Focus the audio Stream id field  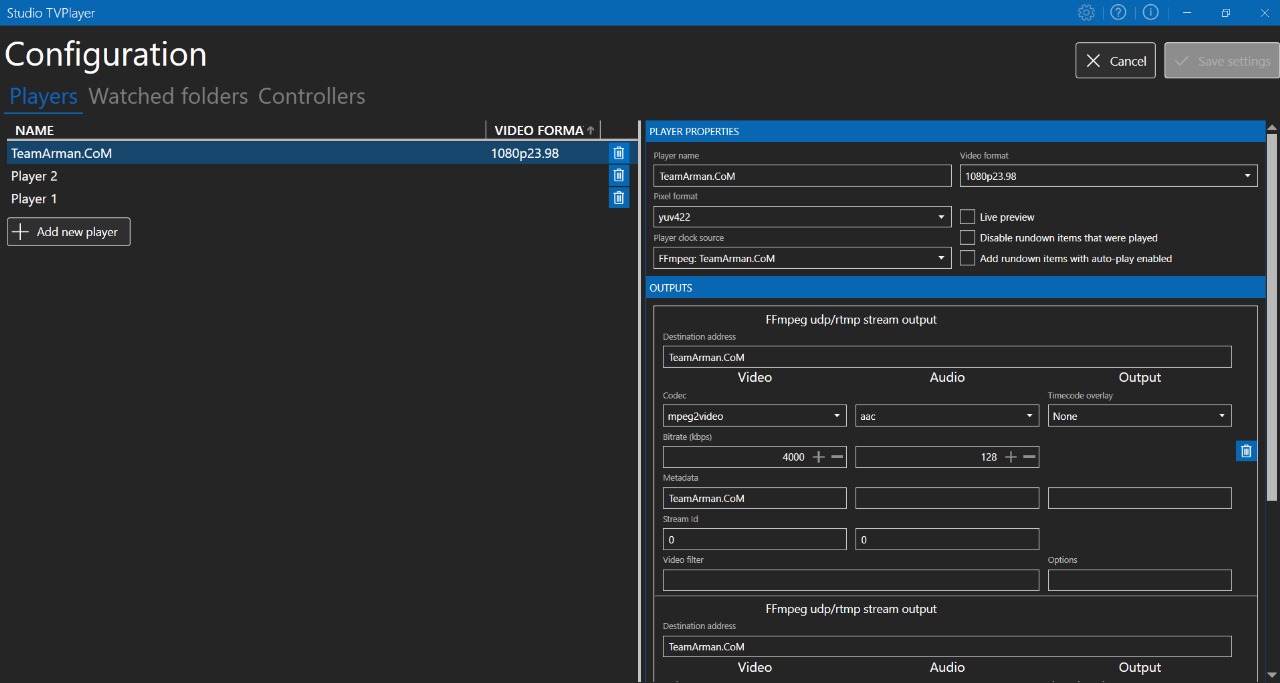pyautogui.click(x=947, y=539)
